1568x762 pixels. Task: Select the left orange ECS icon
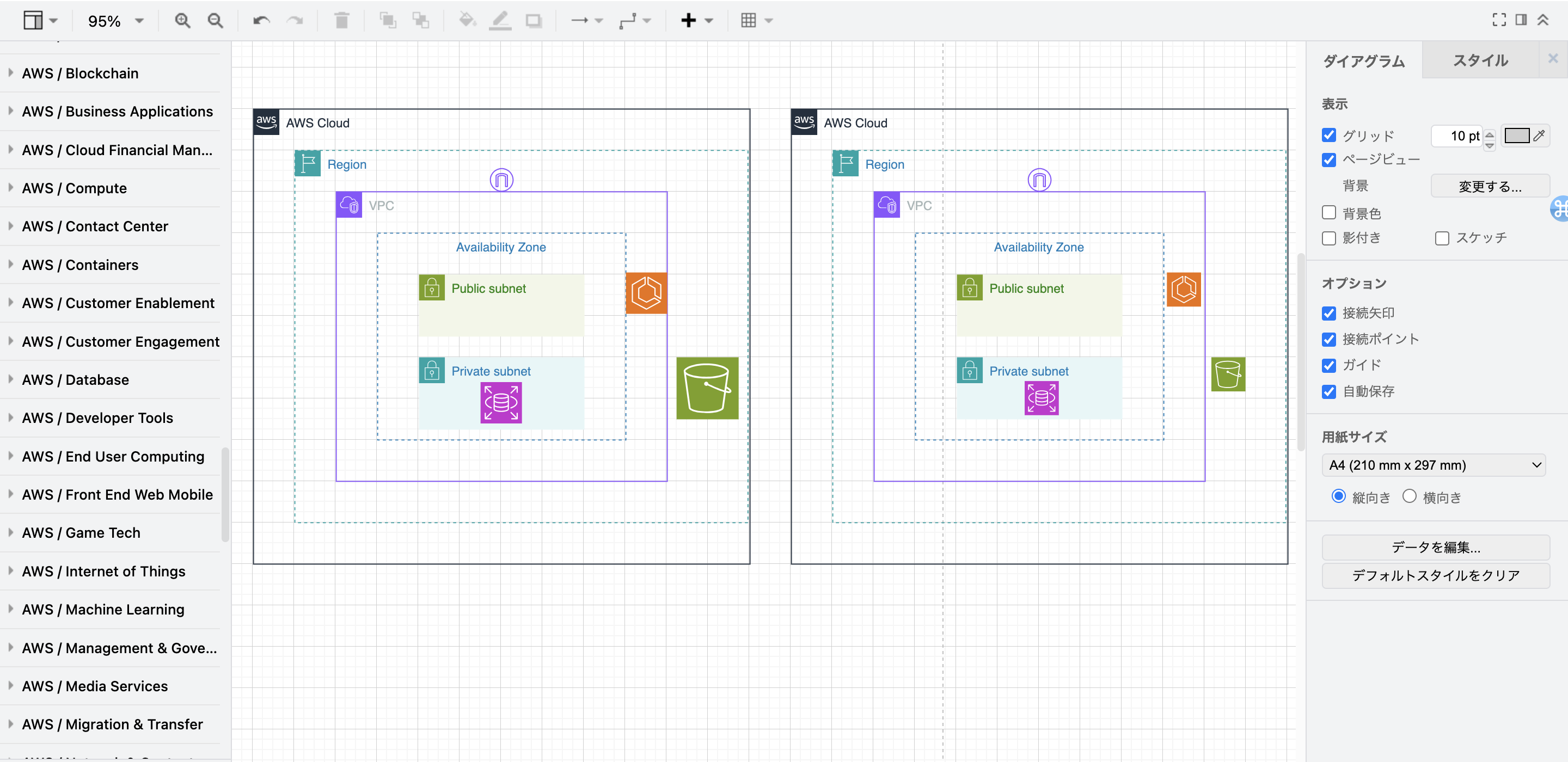646,293
